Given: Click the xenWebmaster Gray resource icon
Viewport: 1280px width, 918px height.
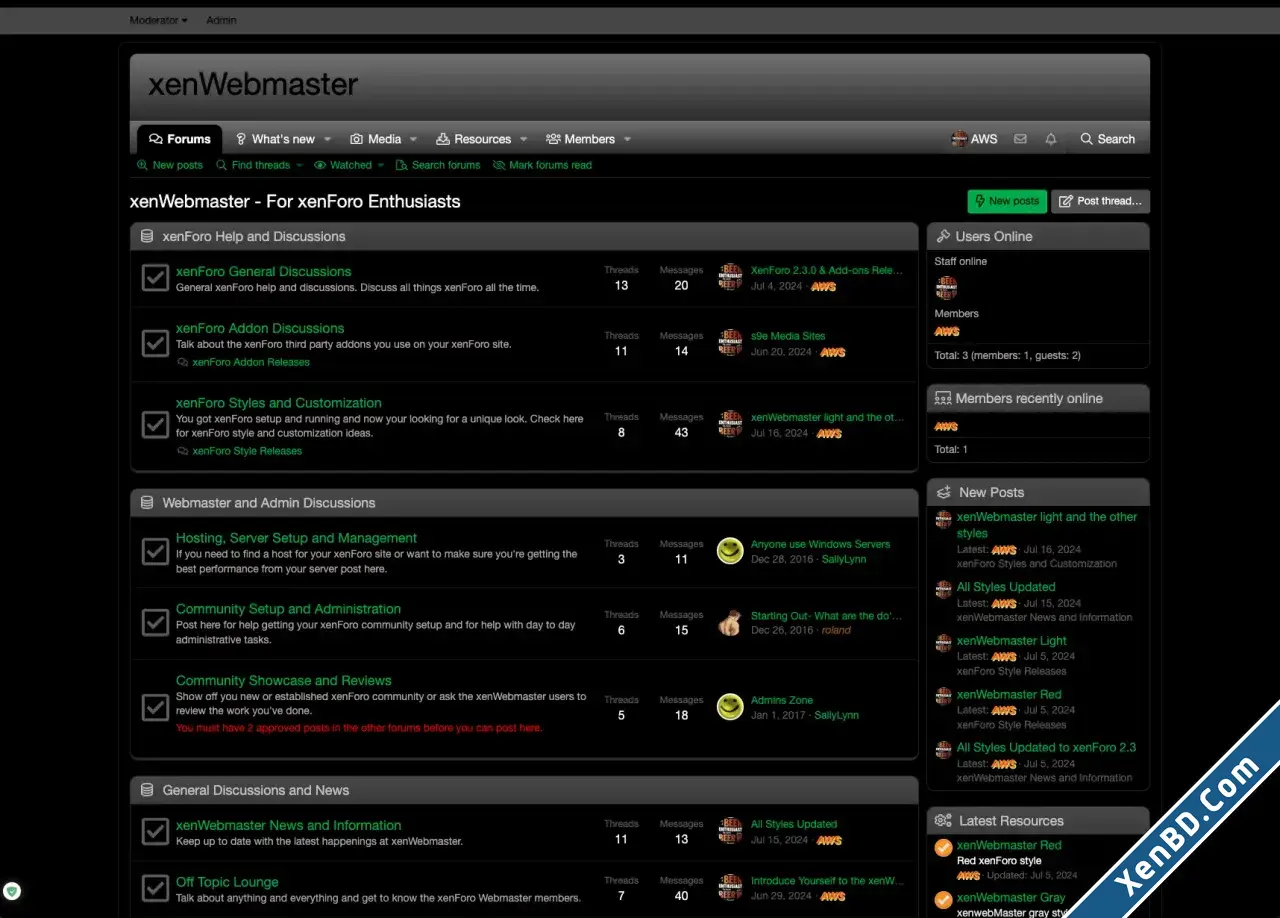Looking at the screenshot, I should [x=943, y=900].
